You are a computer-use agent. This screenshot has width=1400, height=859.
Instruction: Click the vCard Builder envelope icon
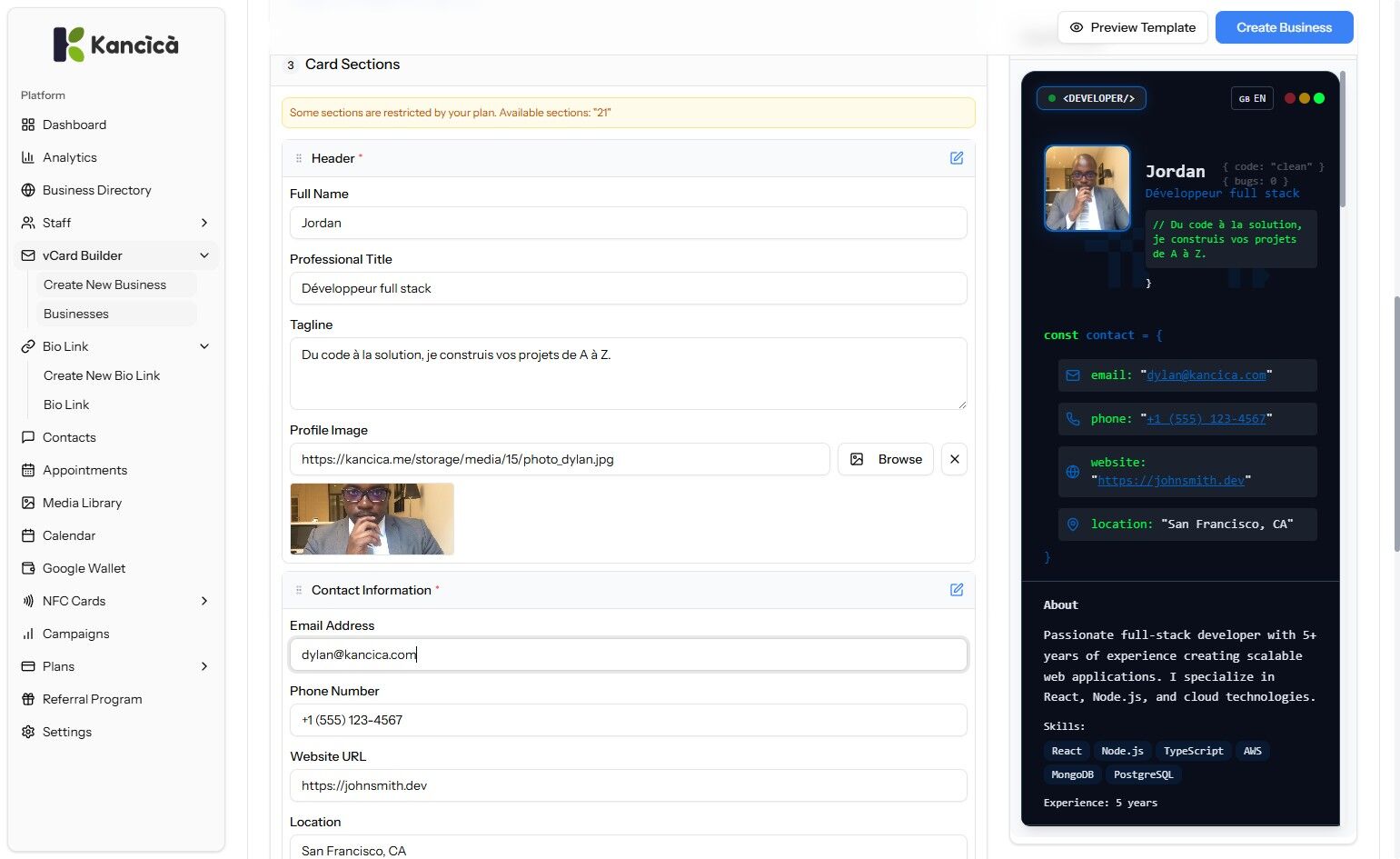[28, 255]
